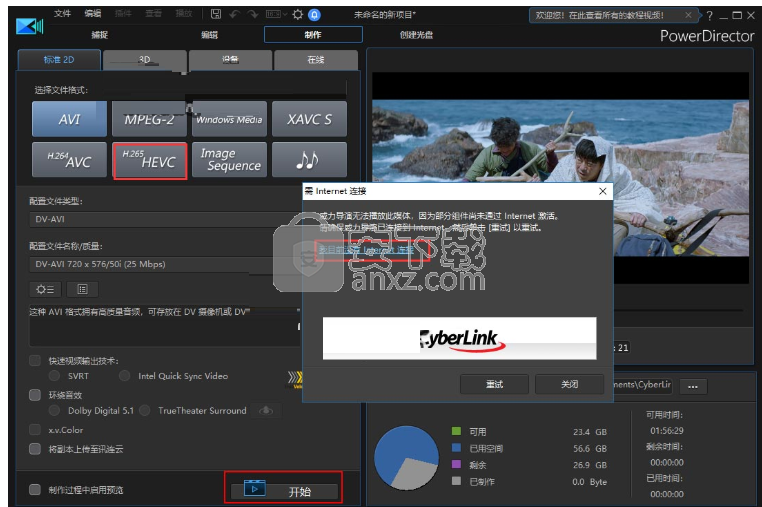Screen dimensions: 762x507
Task: Select the Device output tab
Action: click(230, 60)
